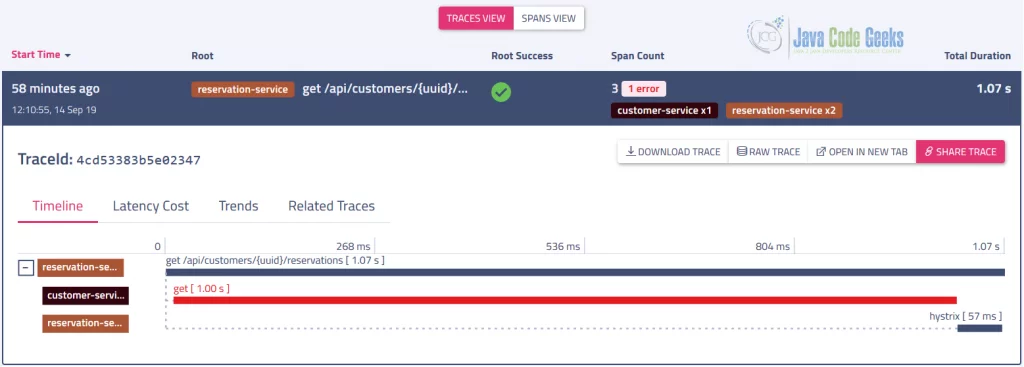The height and width of the screenshot is (367, 1024).
Task: Select root reservation-se... span label in timeline
Action: (x=80, y=268)
